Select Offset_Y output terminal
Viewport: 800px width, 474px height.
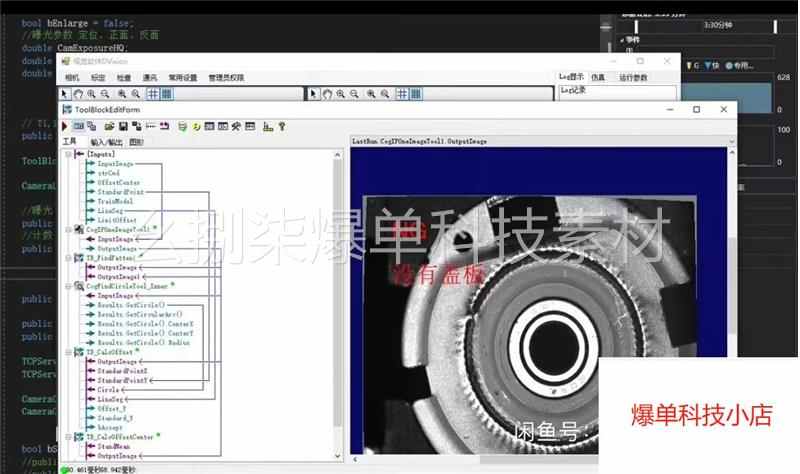coord(111,409)
